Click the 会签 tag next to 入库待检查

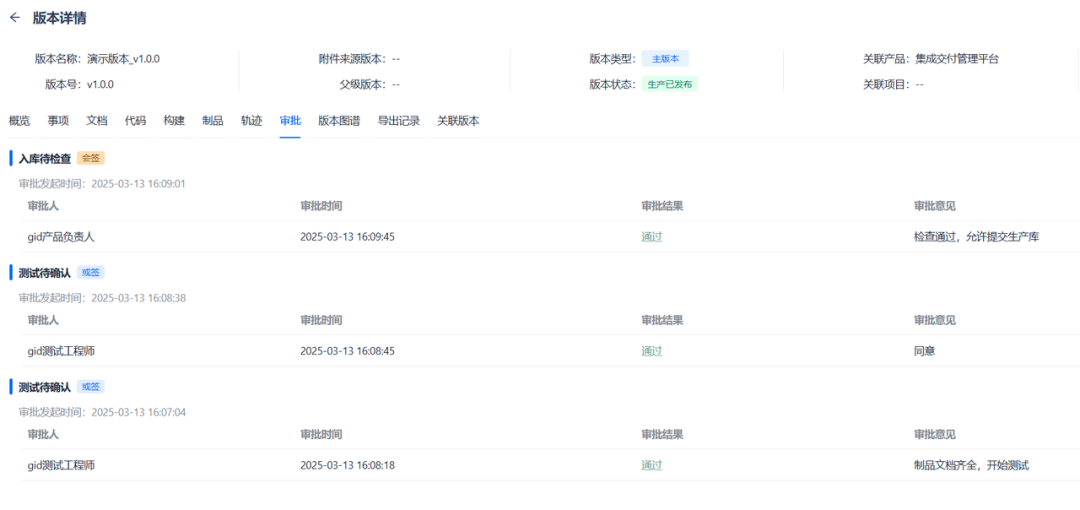(x=91, y=158)
